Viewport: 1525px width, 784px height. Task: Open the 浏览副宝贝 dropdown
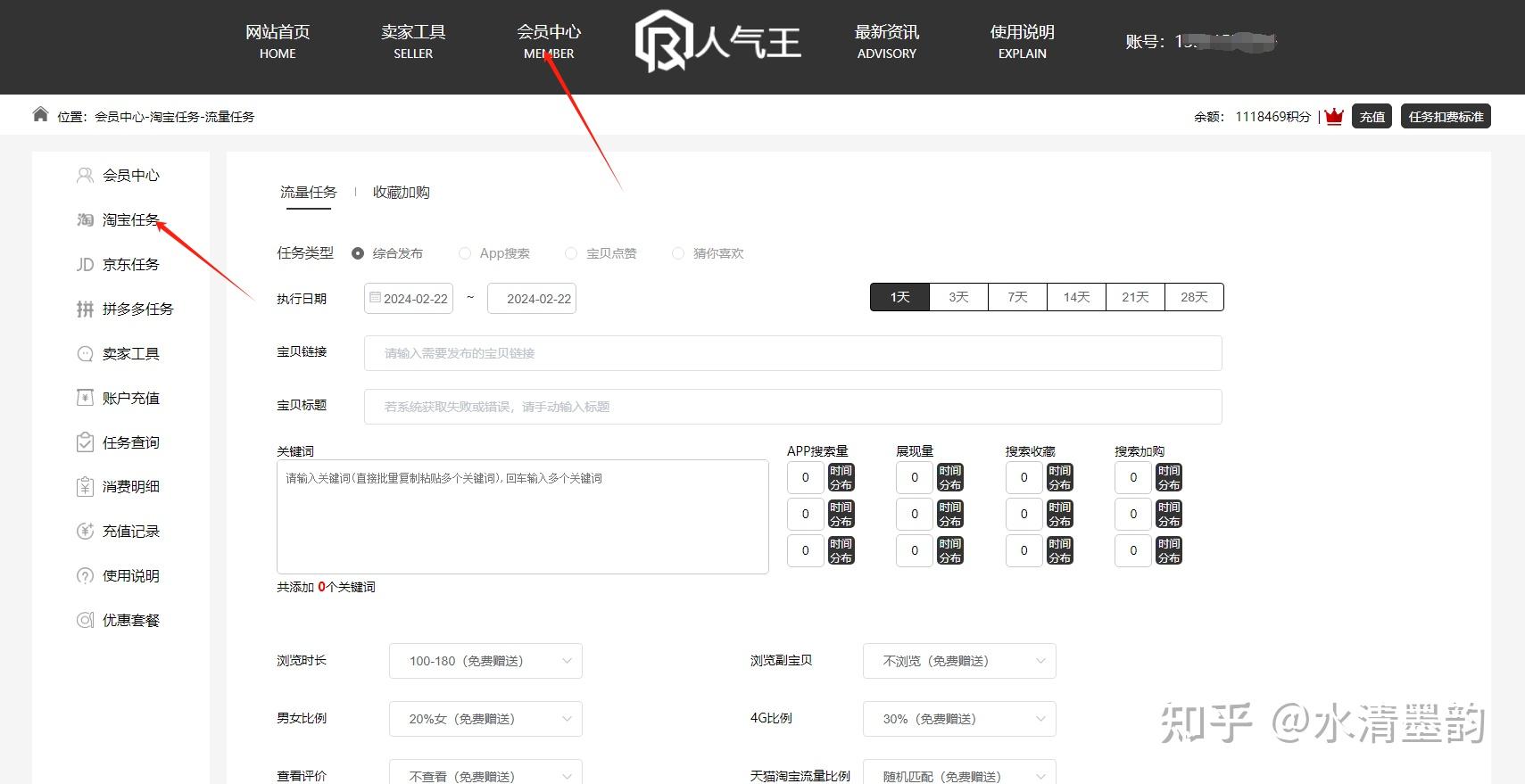pyautogui.click(x=959, y=661)
